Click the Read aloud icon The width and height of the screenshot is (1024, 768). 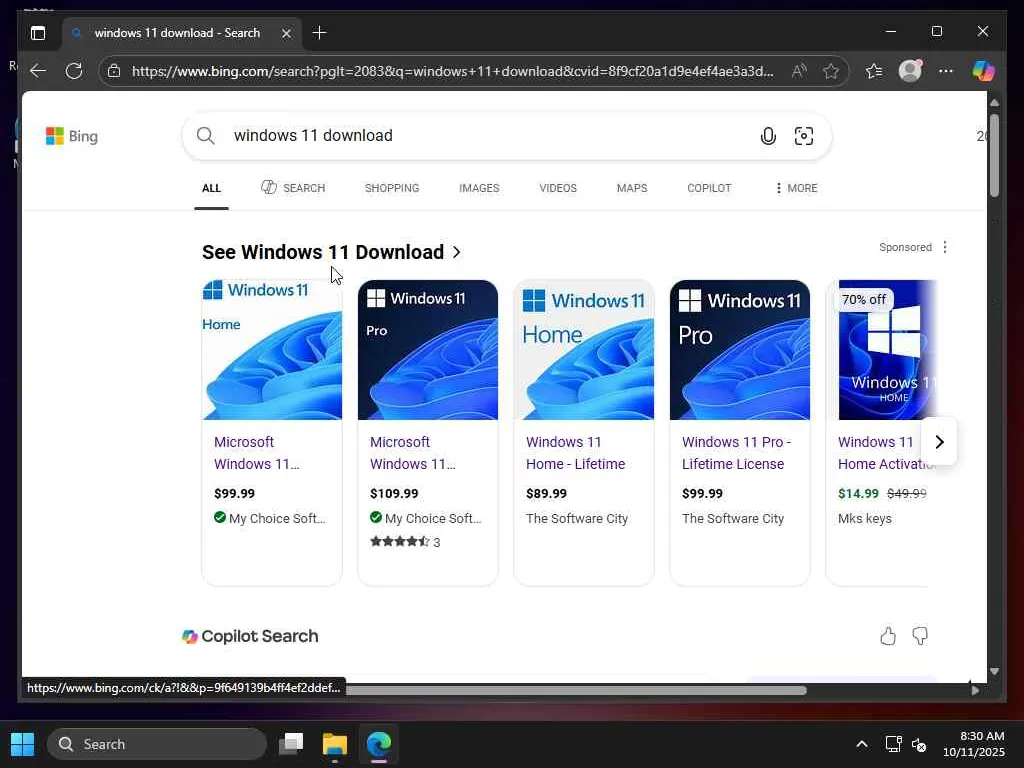coord(799,71)
